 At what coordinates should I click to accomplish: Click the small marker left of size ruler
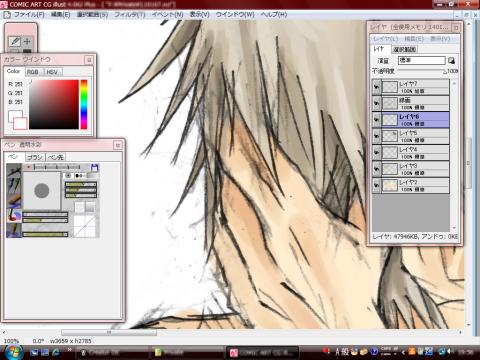pos(28,167)
